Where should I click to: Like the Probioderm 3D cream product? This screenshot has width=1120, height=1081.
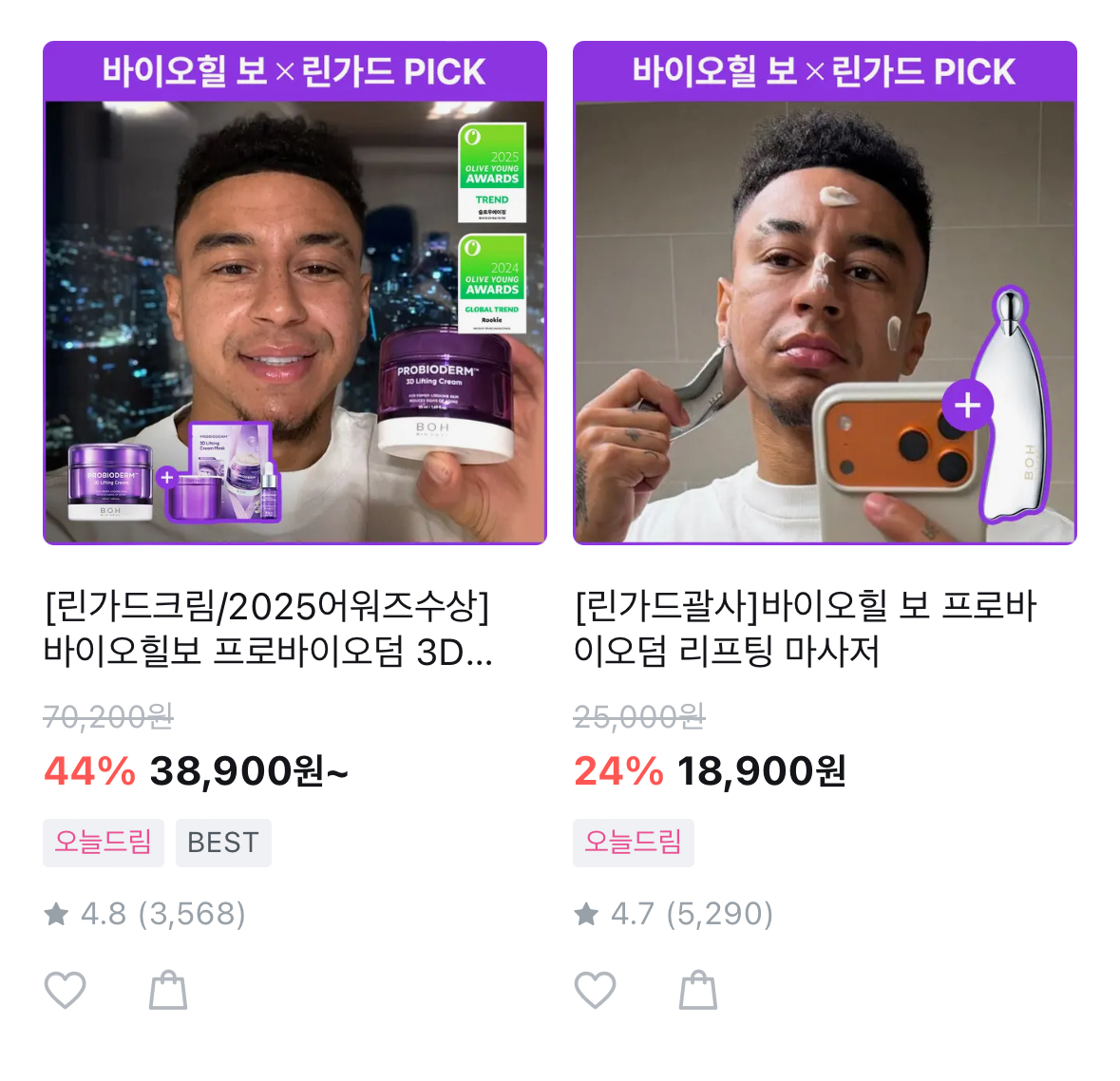point(65,990)
